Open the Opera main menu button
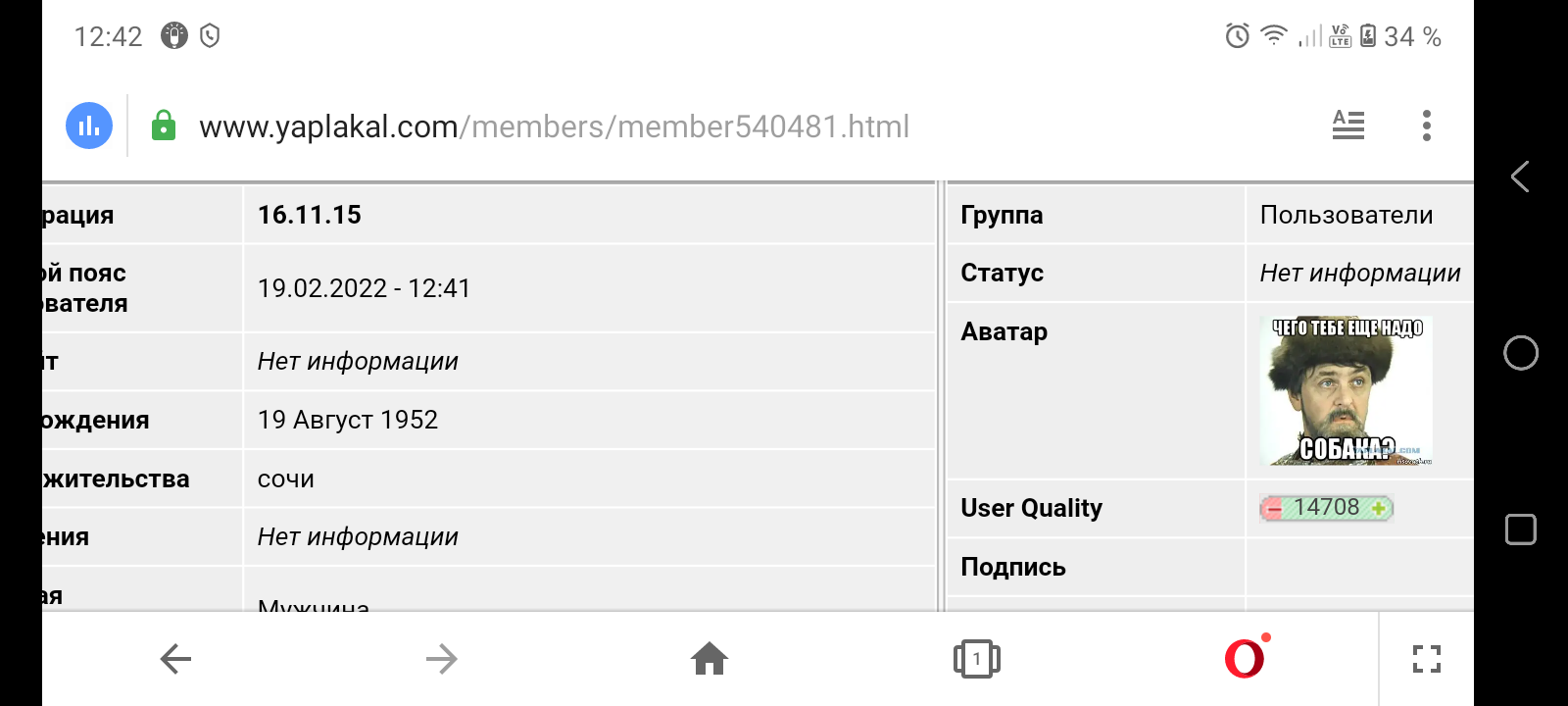Image resolution: width=1568 pixels, height=706 pixels. tap(1246, 657)
